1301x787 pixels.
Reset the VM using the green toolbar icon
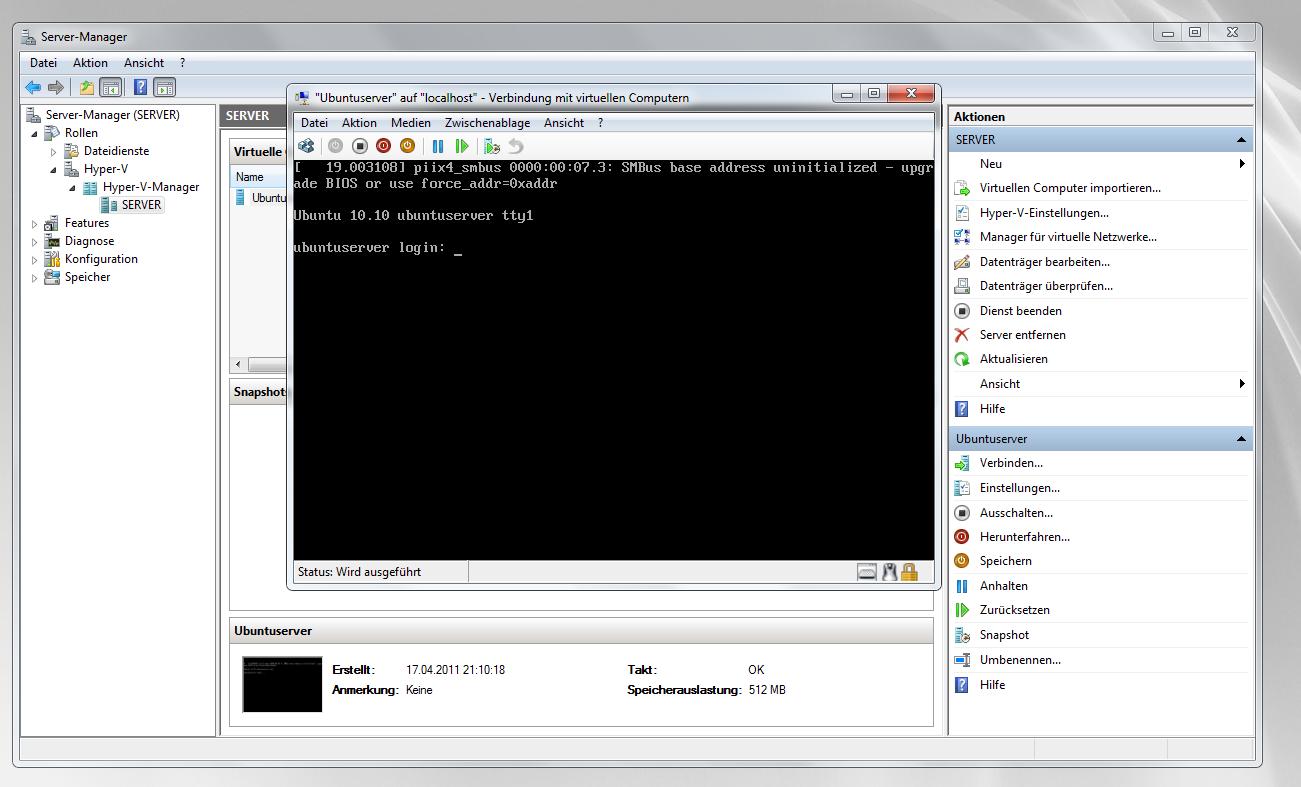pyautogui.click(x=461, y=146)
